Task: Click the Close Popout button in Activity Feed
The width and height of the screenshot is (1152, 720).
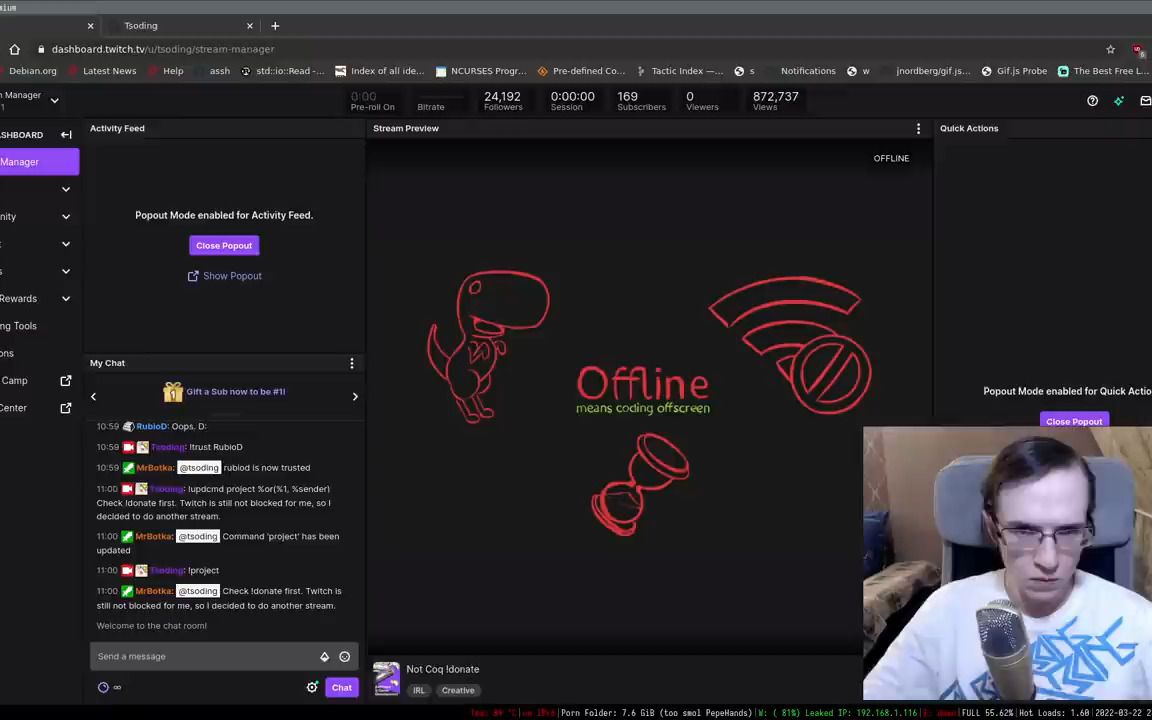Action: (x=223, y=245)
